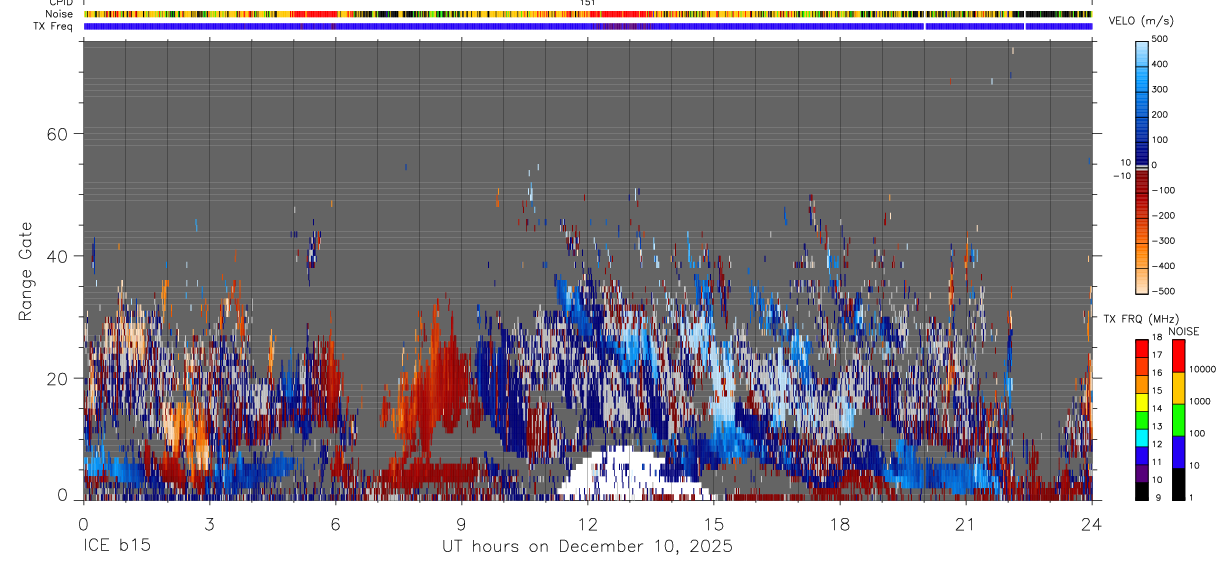This screenshot has height=567, width=1228.
Task: Click the green NOISE segment between 100 and 1000
Action: [x=1179, y=419]
